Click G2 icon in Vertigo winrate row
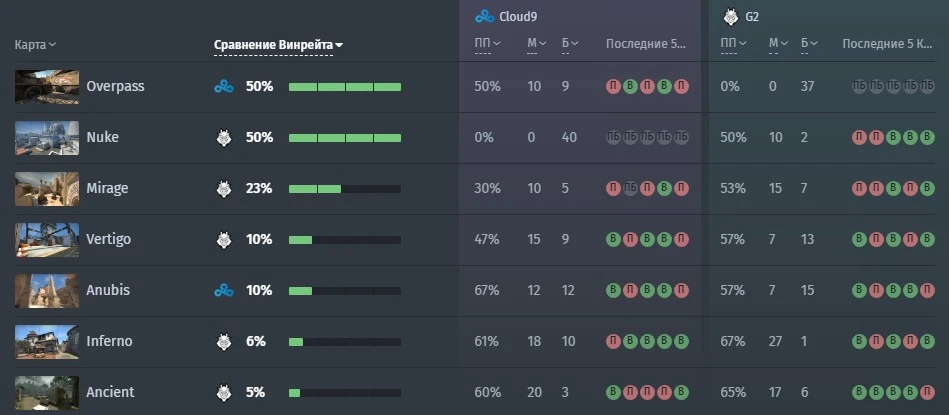This screenshot has height=415, width=949. [x=223, y=239]
